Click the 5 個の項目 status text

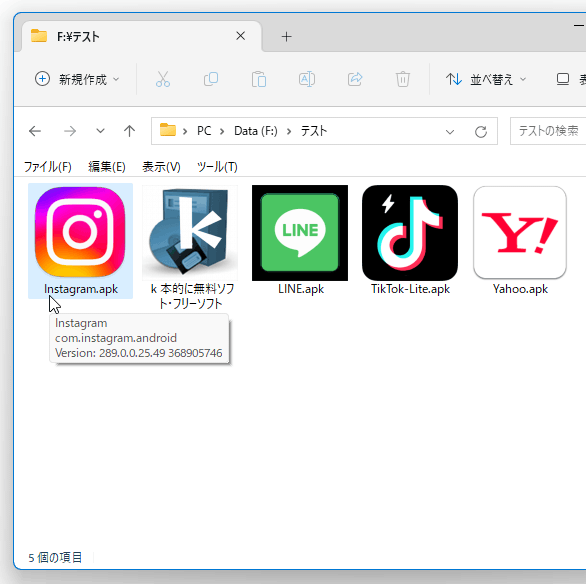coord(55,557)
